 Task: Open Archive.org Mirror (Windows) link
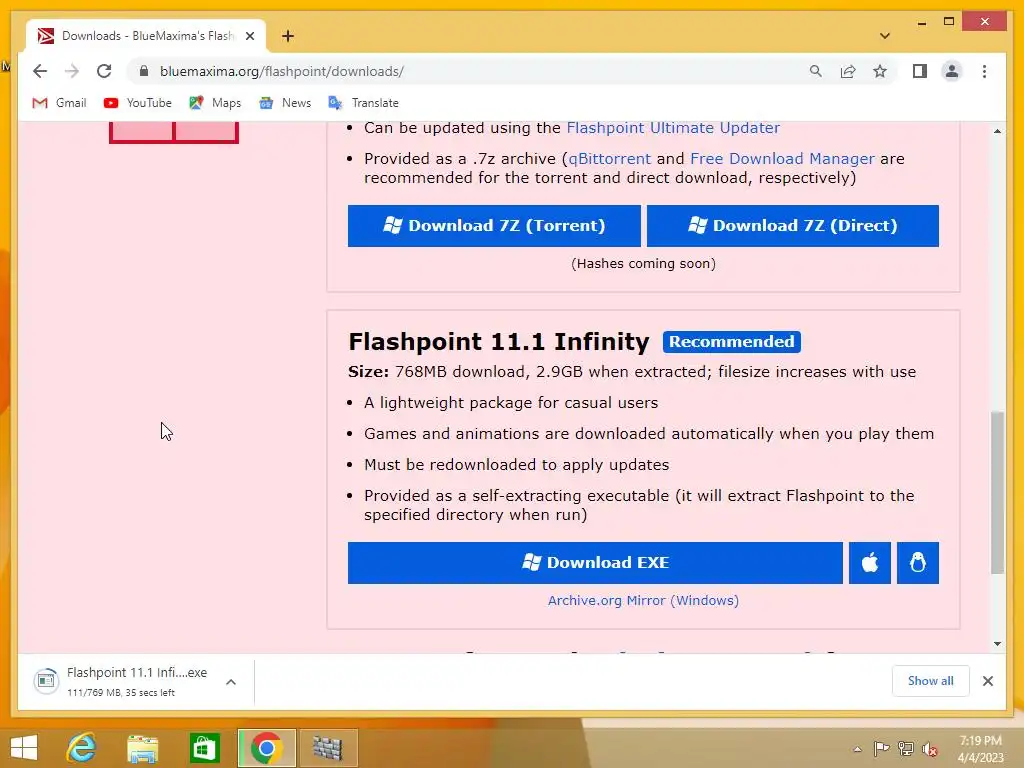click(643, 600)
